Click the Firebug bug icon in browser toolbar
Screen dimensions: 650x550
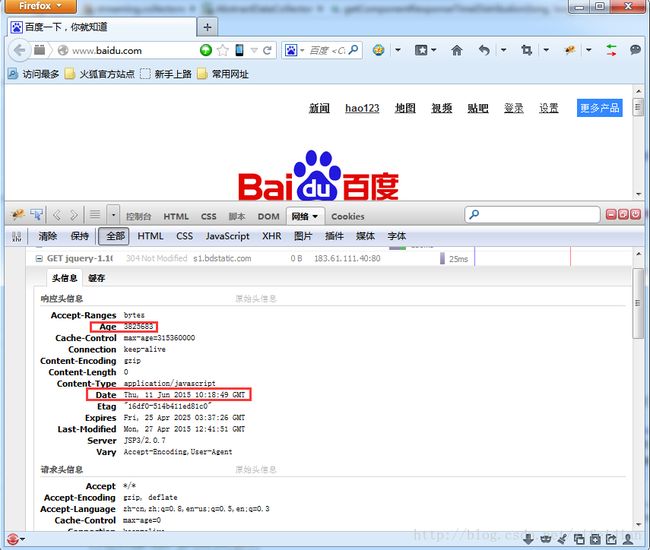point(570,51)
